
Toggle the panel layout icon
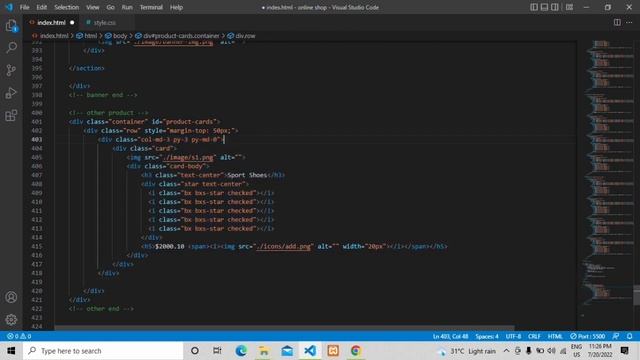coord(544,7)
